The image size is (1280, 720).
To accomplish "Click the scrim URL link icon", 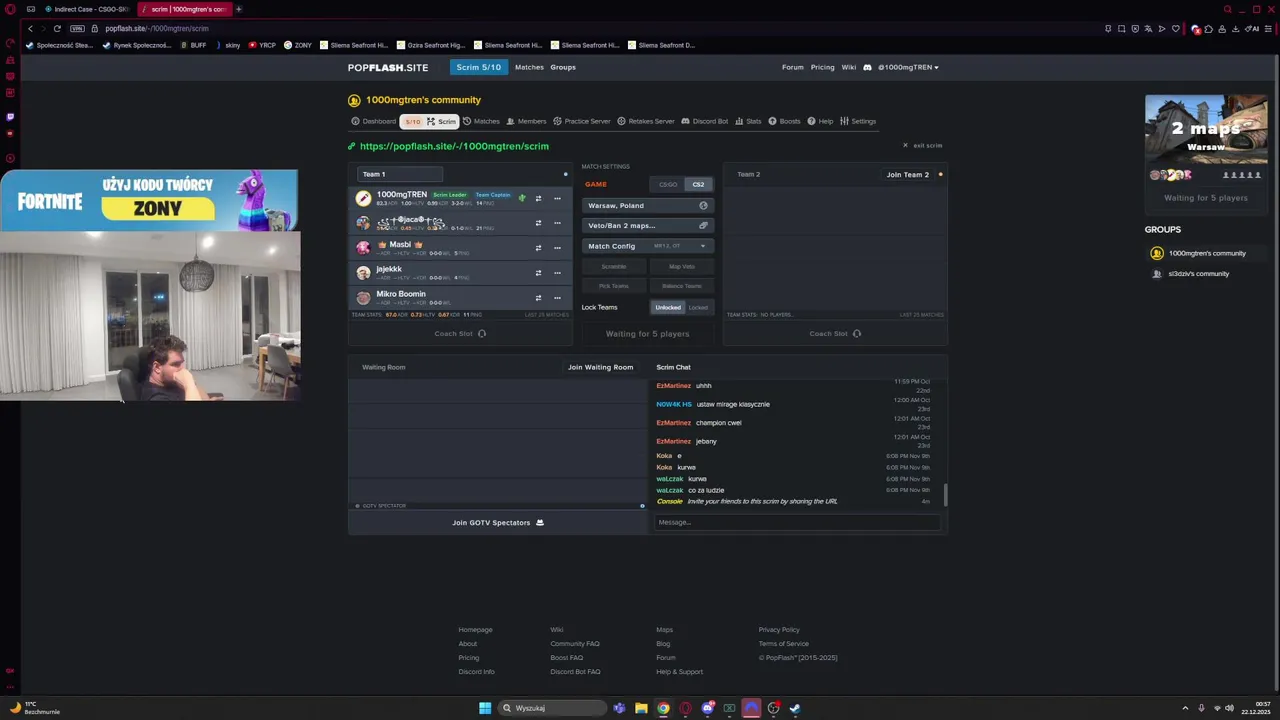I will click(352, 146).
